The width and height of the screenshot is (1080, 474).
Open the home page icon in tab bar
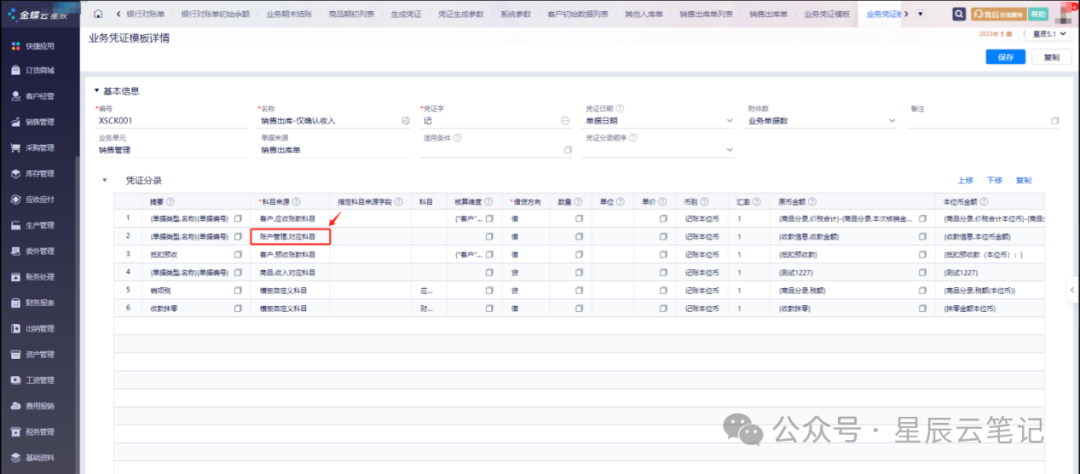98,14
